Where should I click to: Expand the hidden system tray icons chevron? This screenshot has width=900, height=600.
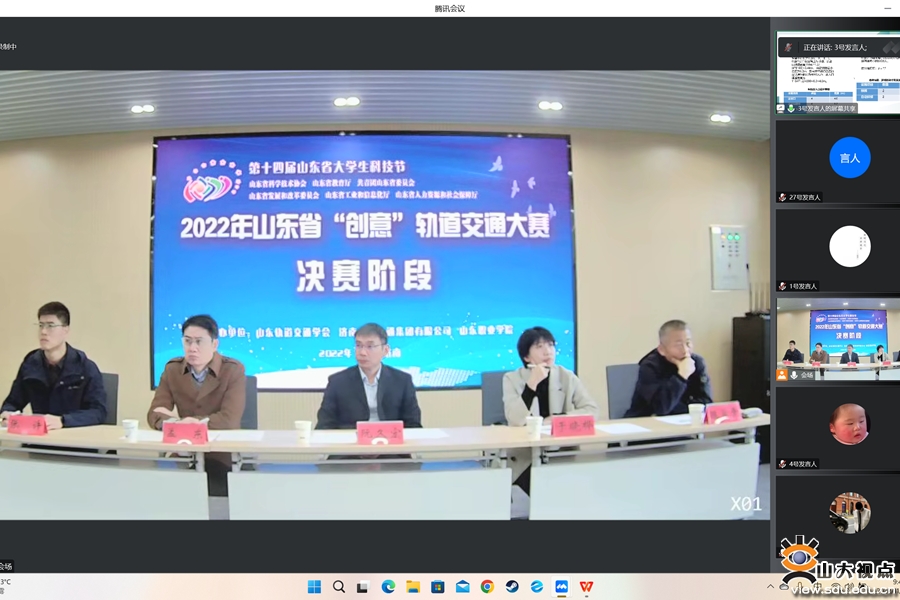[x=770, y=587]
